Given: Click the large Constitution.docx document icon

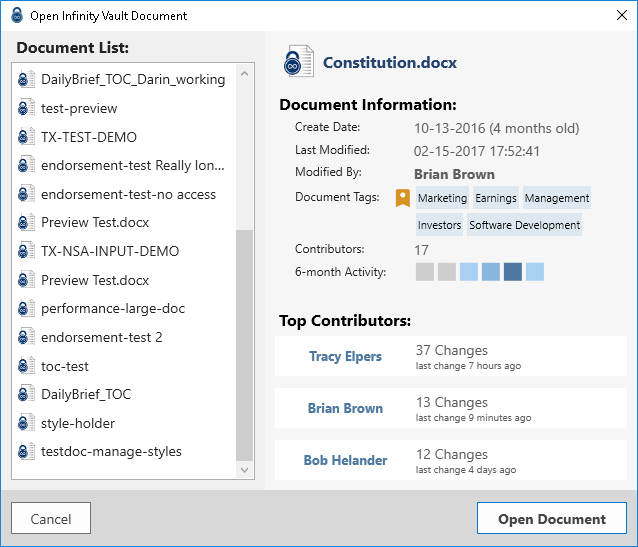Looking at the screenshot, I should (x=299, y=62).
